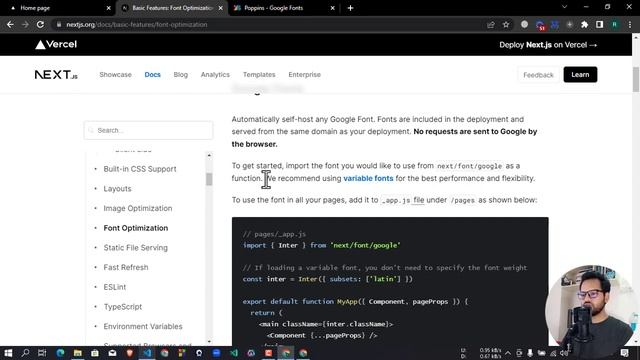Close the Home page tab
Image resolution: width=640 pixels, height=360 pixels.
click(x=108, y=8)
